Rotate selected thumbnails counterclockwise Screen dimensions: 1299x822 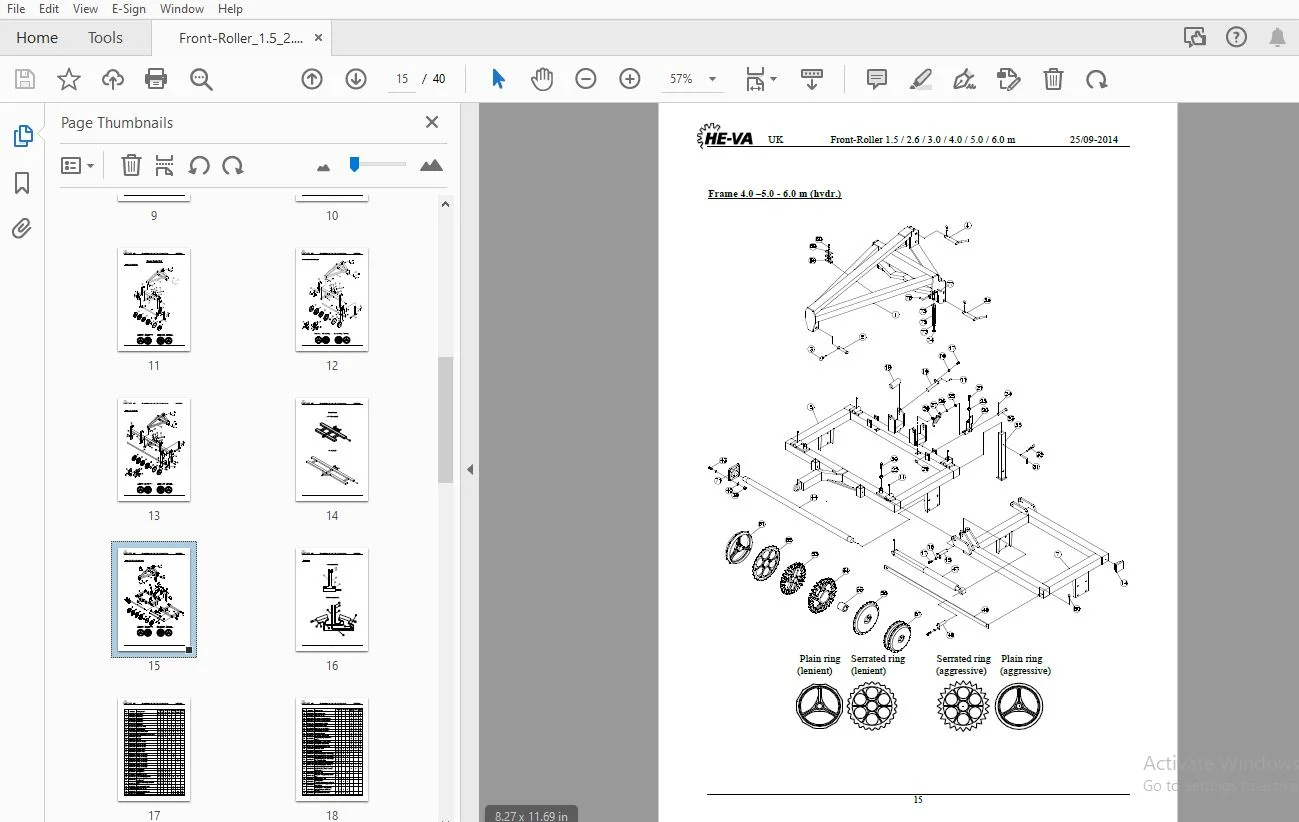199,165
